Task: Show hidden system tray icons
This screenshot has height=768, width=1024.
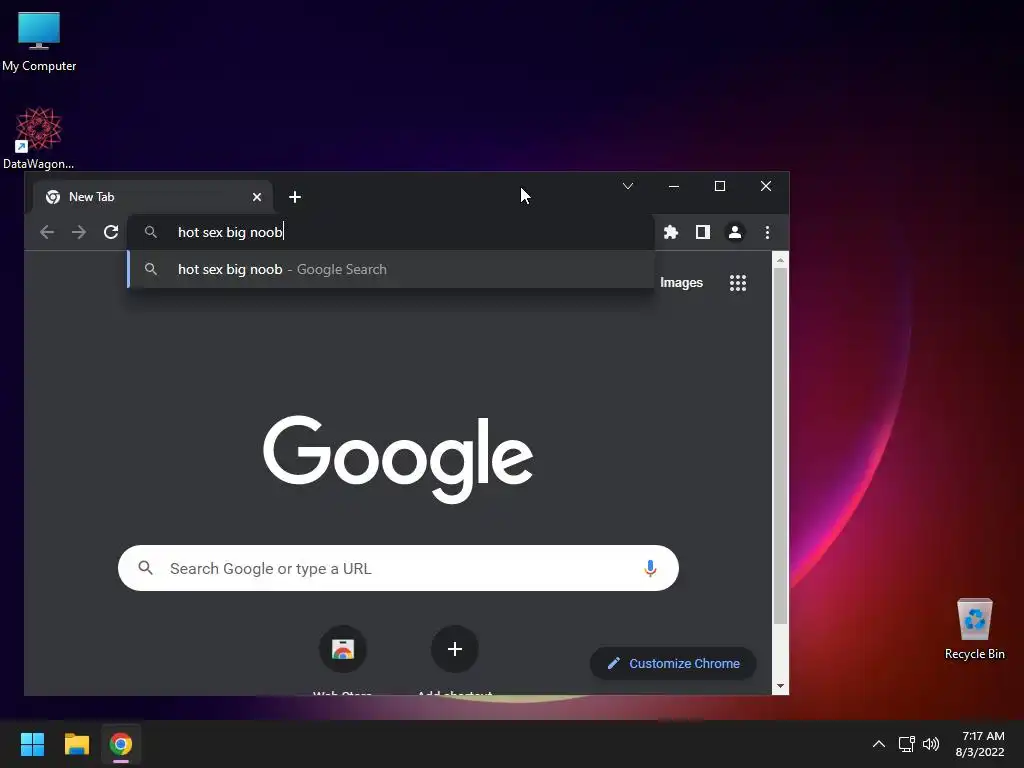Action: tap(879, 744)
